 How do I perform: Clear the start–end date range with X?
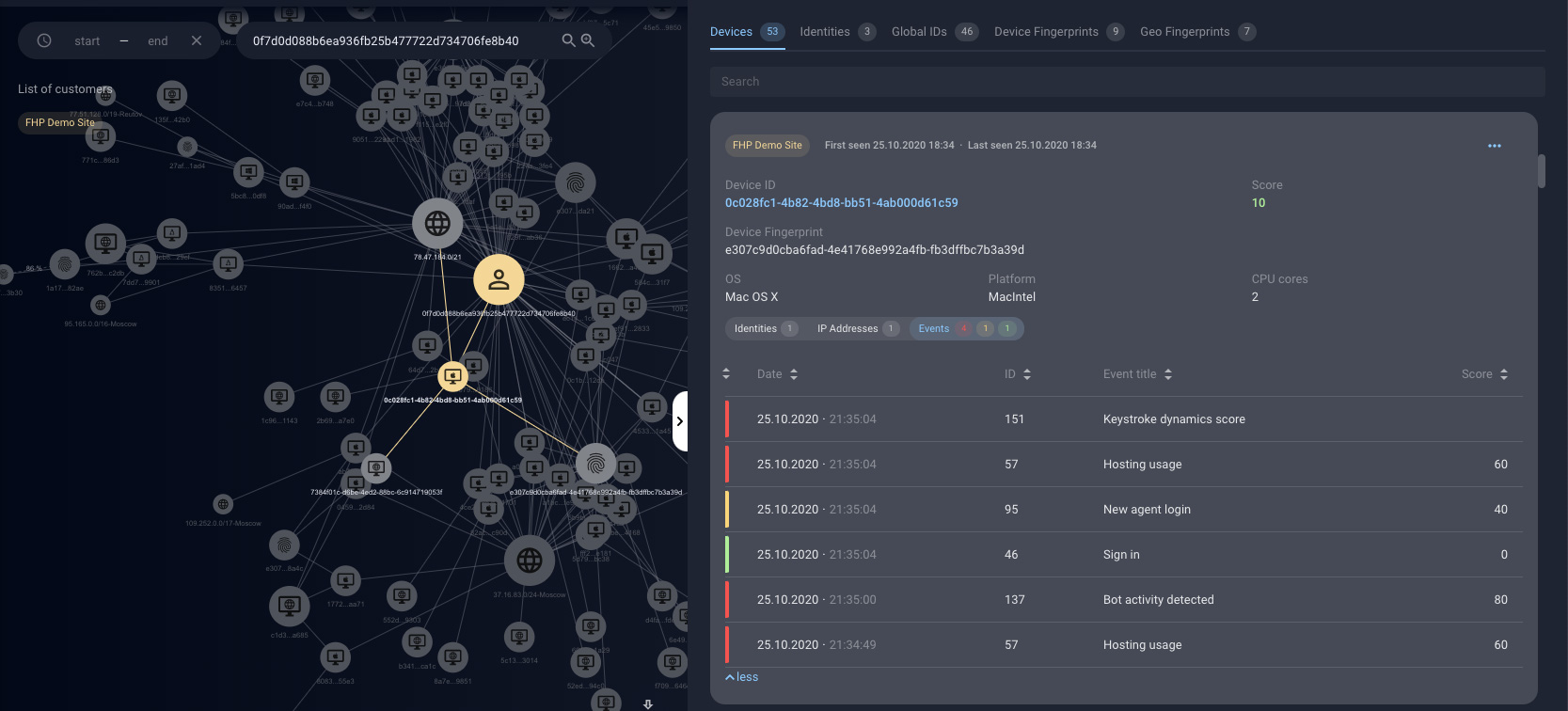pyautogui.click(x=197, y=40)
